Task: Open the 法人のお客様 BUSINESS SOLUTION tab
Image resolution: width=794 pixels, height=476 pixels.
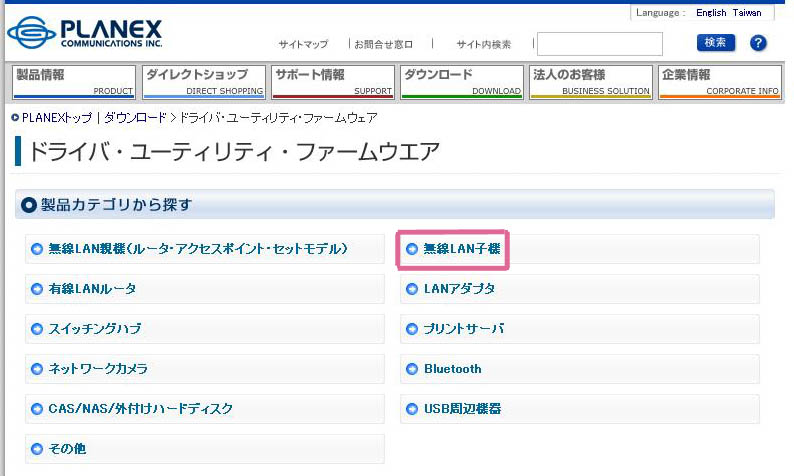Action: pyautogui.click(x=591, y=82)
